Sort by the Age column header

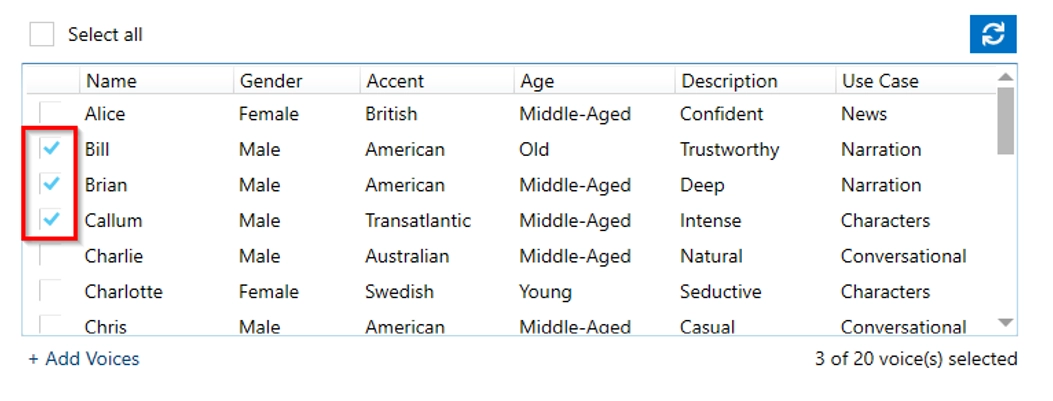pos(594,81)
